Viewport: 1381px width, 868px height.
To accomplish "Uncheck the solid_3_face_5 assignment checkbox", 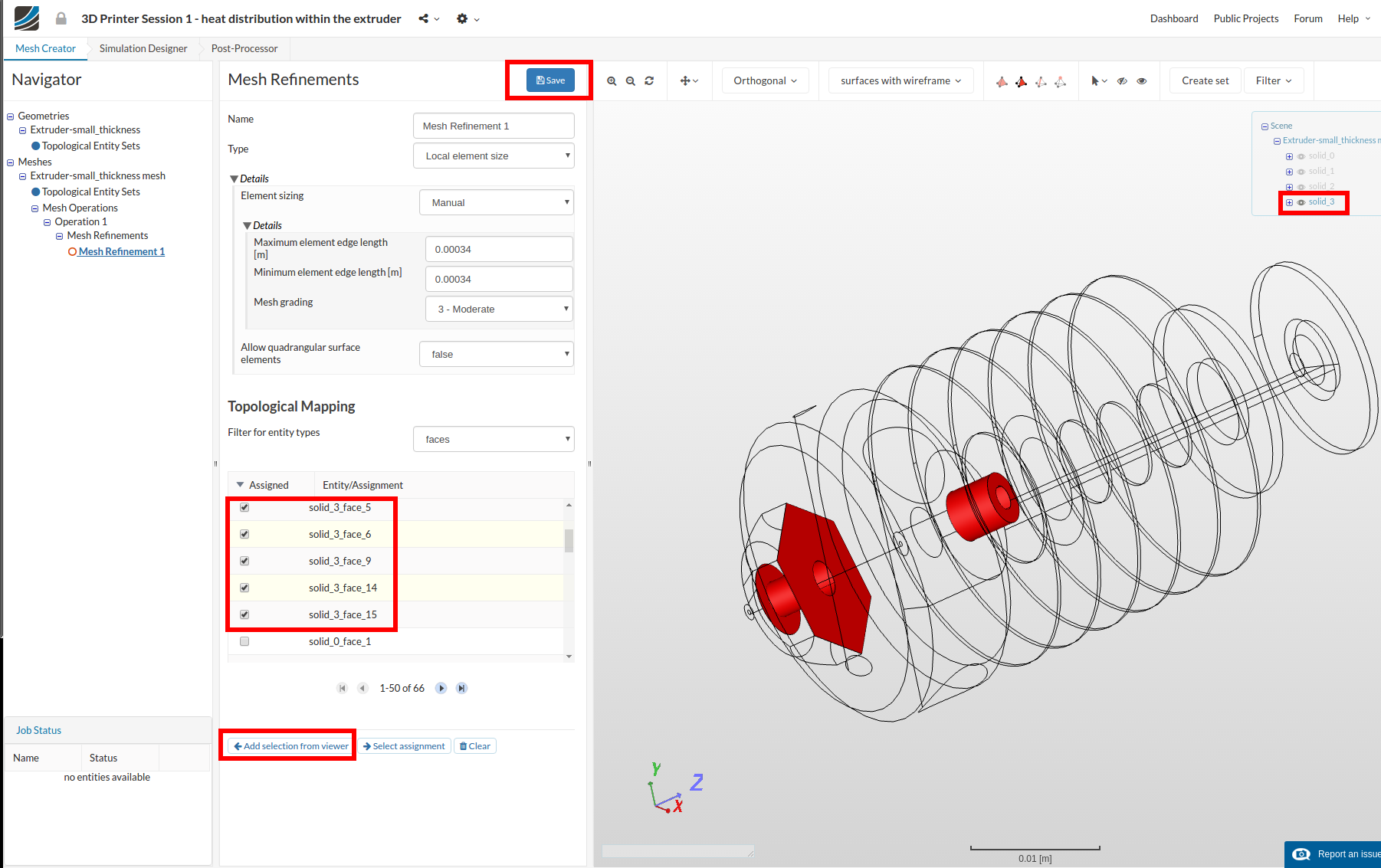I will (244, 507).
